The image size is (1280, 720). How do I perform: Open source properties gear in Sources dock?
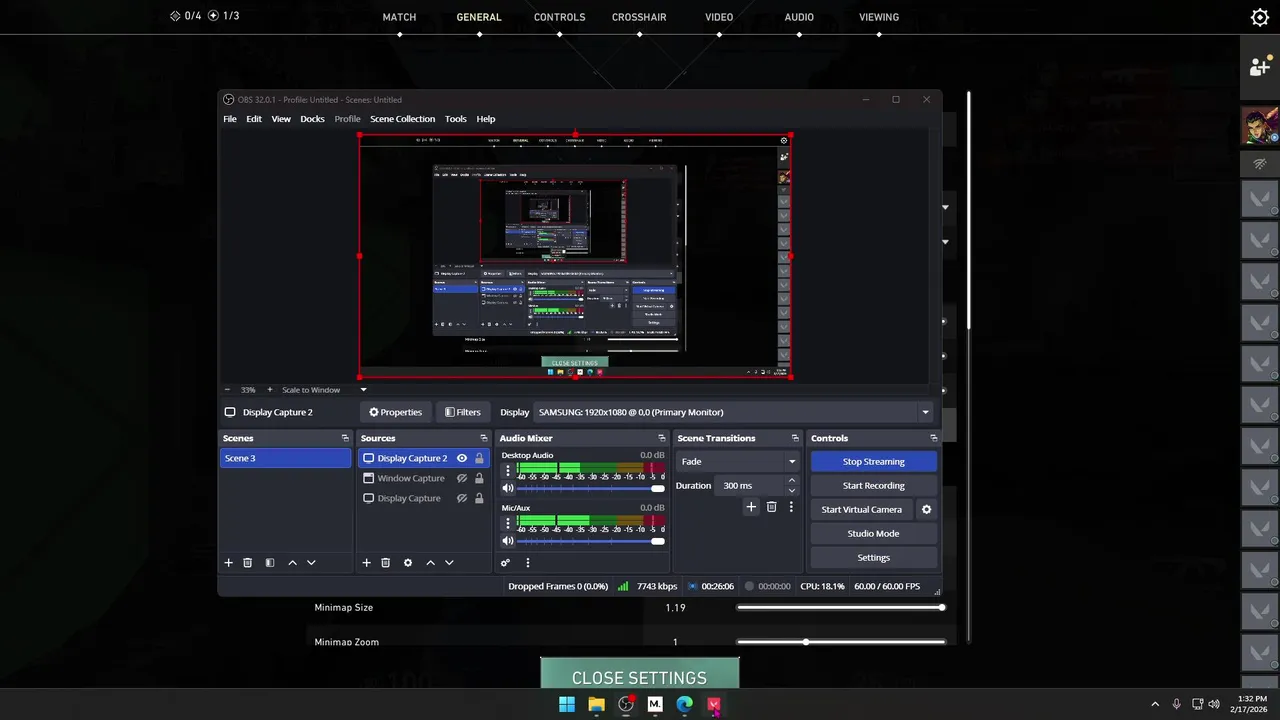coord(407,563)
